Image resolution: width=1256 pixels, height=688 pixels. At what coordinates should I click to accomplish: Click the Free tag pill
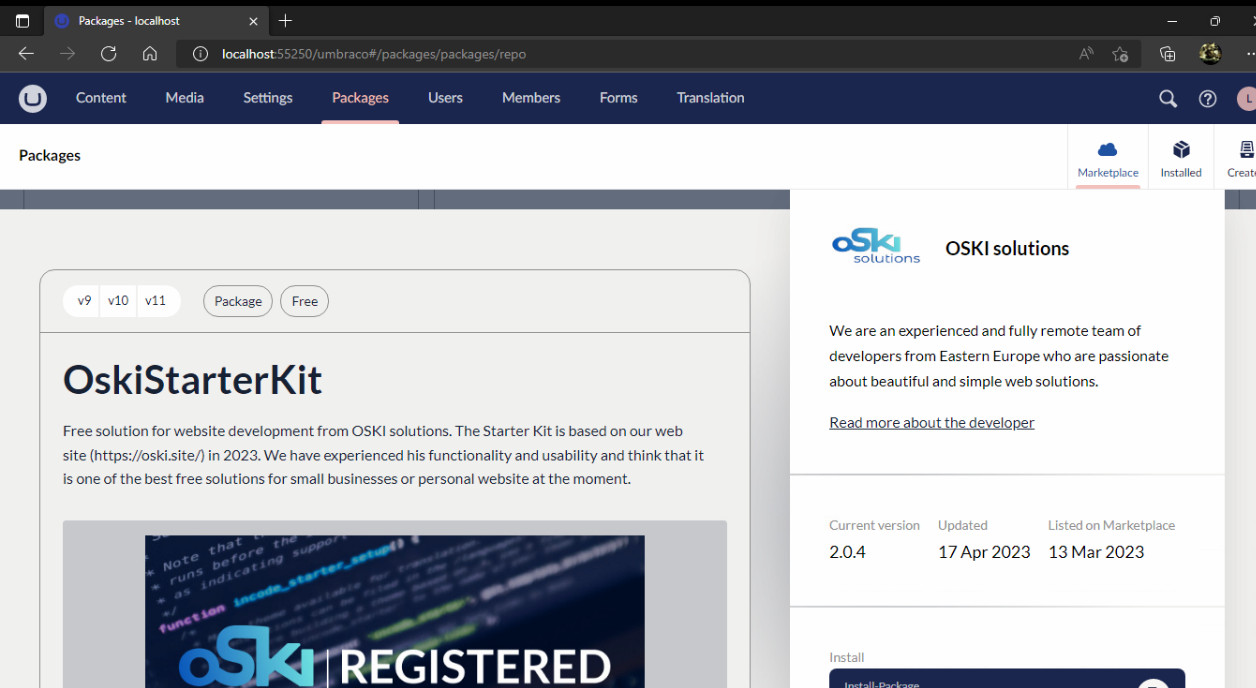305,301
